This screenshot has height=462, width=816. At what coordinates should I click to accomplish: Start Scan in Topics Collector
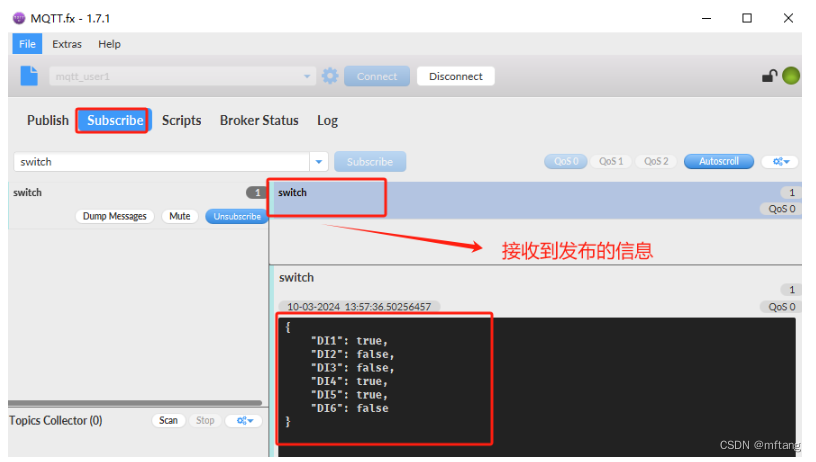coord(168,420)
